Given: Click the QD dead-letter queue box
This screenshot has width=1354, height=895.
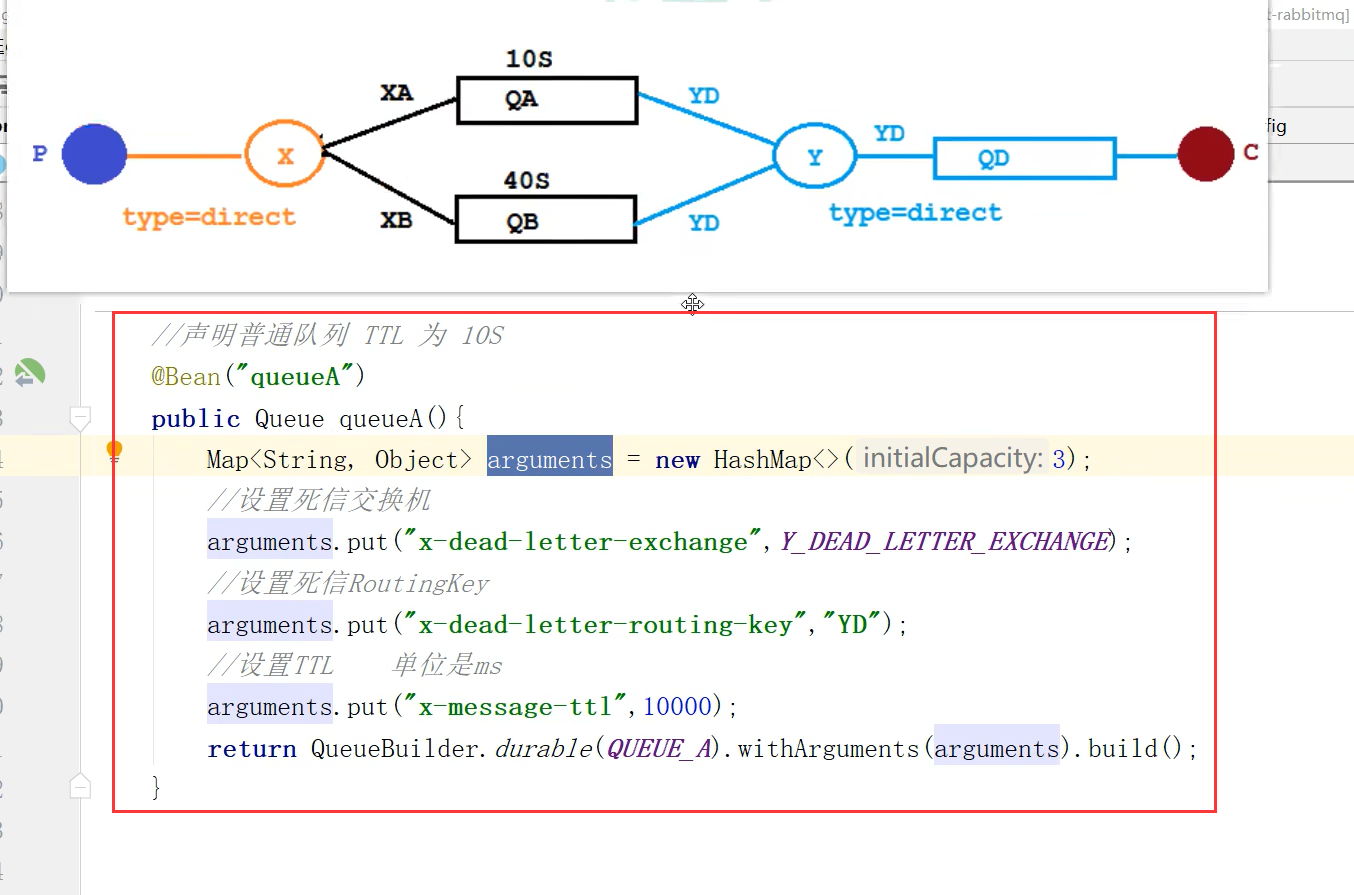Looking at the screenshot, I should tap(1025, 158).
